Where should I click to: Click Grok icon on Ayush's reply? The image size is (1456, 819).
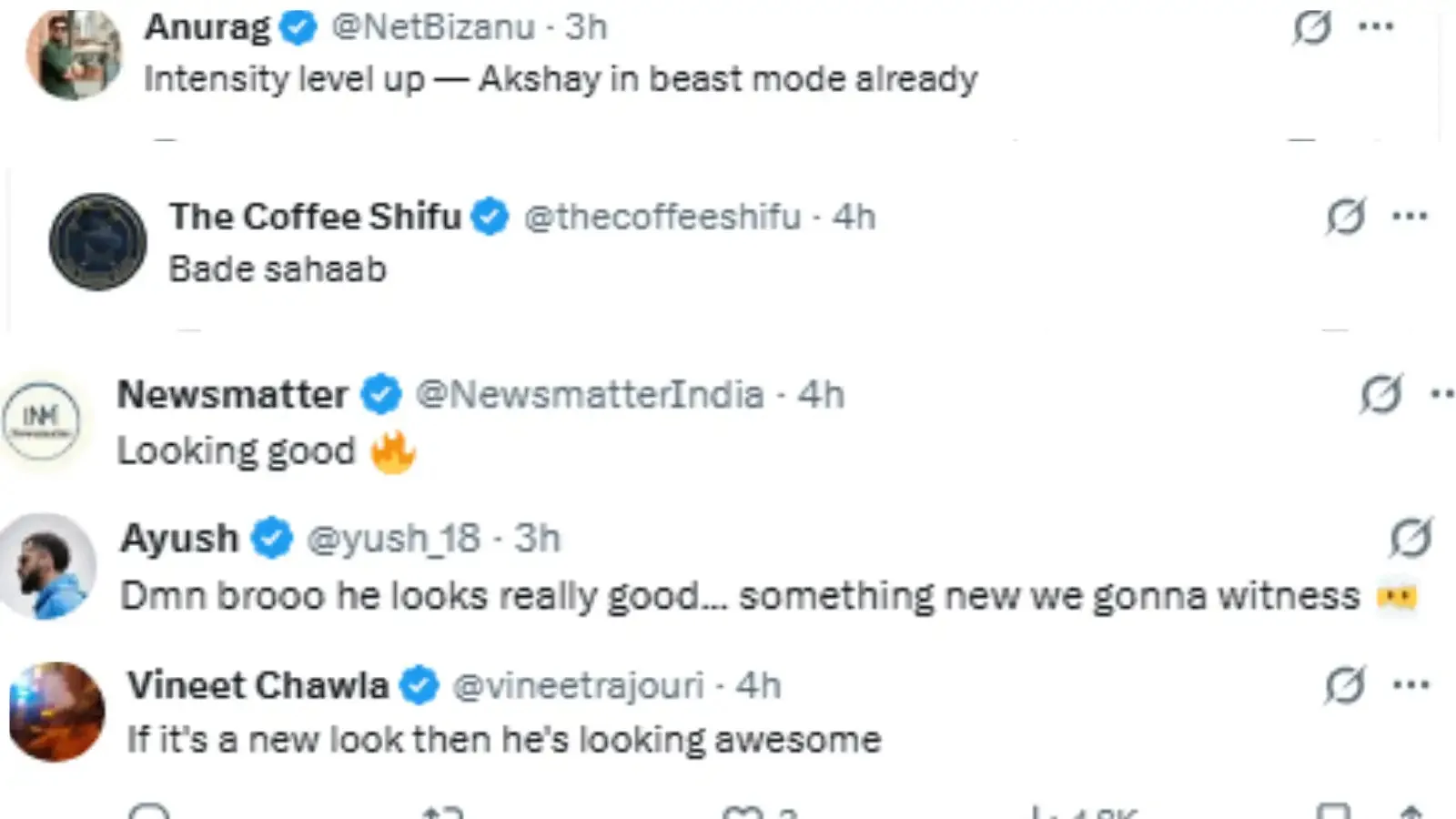point(1410,538)
